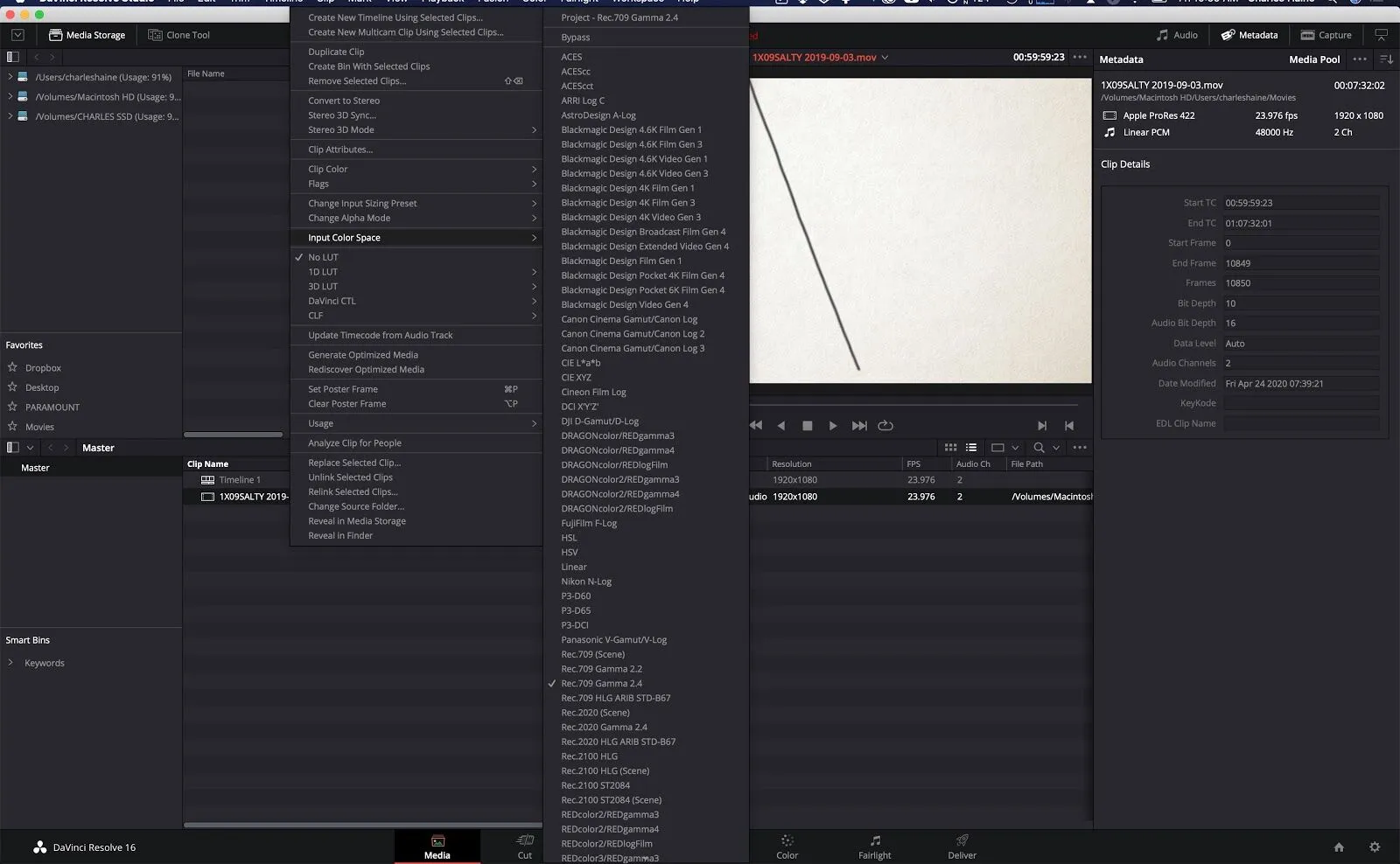This screenshot has width=1400, height=864.
Task: Open the 3D LUT submenu
Action: [x=416, y=286]
